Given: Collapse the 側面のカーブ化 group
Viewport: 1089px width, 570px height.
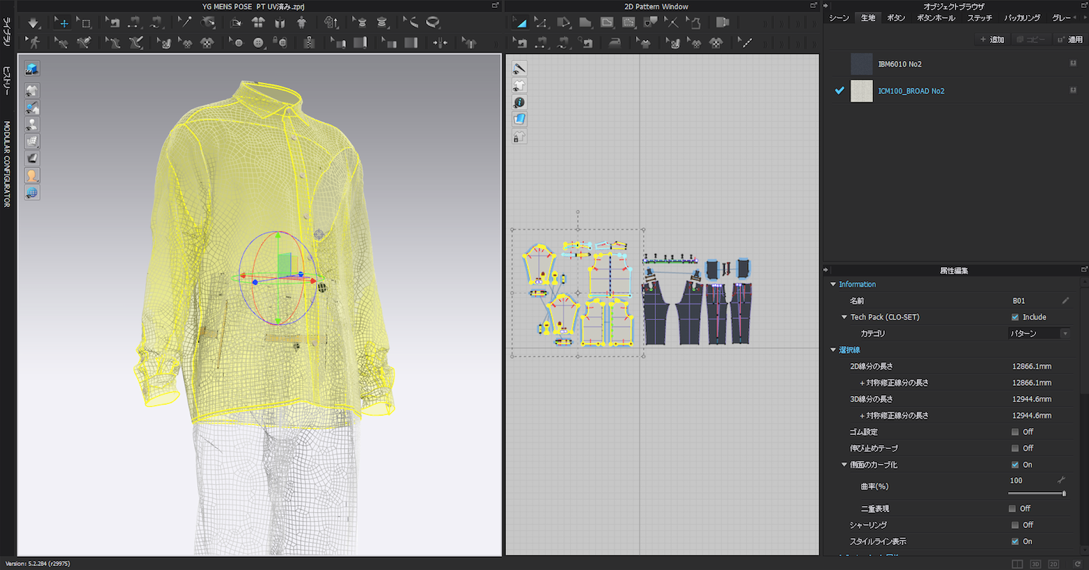Looking at the screenshot, I should 844,465.
